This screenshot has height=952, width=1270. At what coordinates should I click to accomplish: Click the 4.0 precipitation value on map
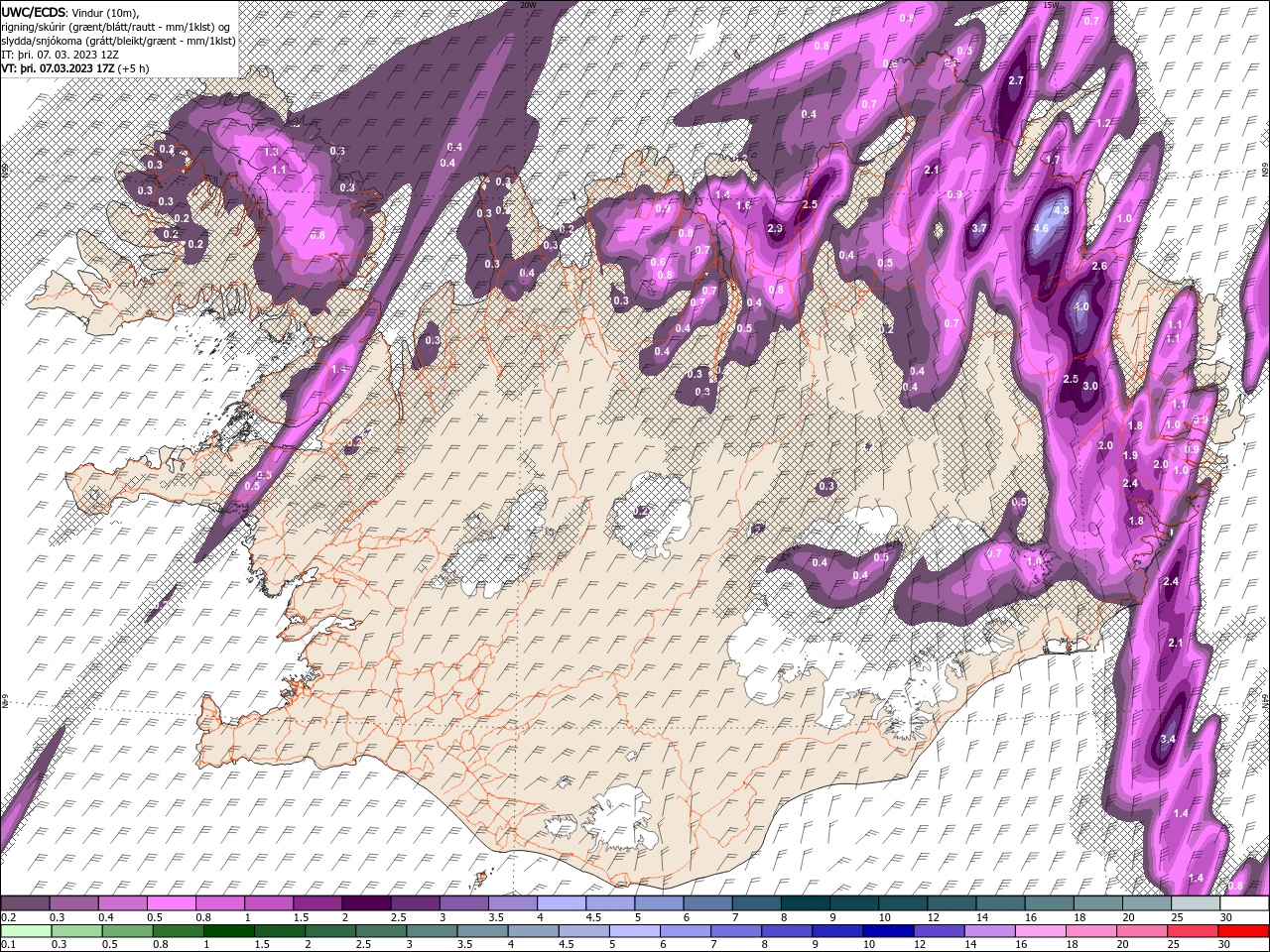[x=1081, y=307]
